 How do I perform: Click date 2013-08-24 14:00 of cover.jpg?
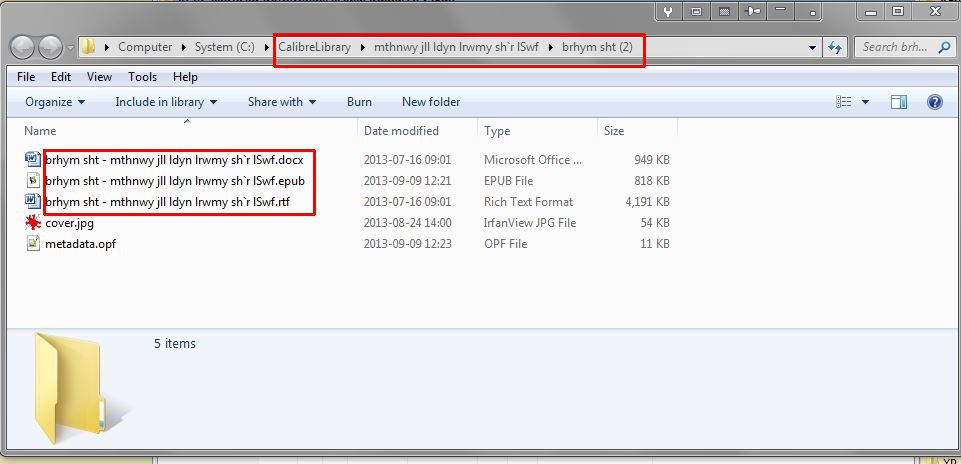point(408,222)
